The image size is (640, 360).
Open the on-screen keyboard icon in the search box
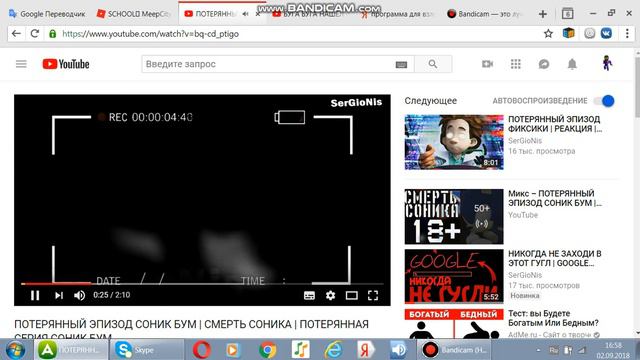pyautogui.click(x=401, y=64)
